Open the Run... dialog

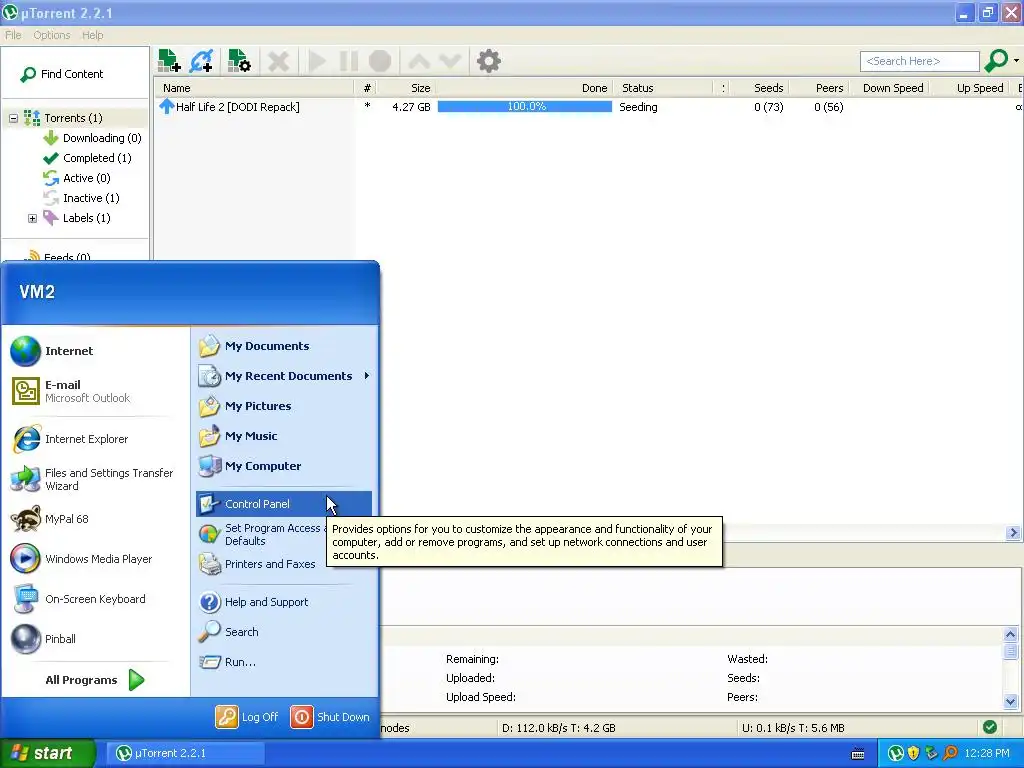pos(284,662)
